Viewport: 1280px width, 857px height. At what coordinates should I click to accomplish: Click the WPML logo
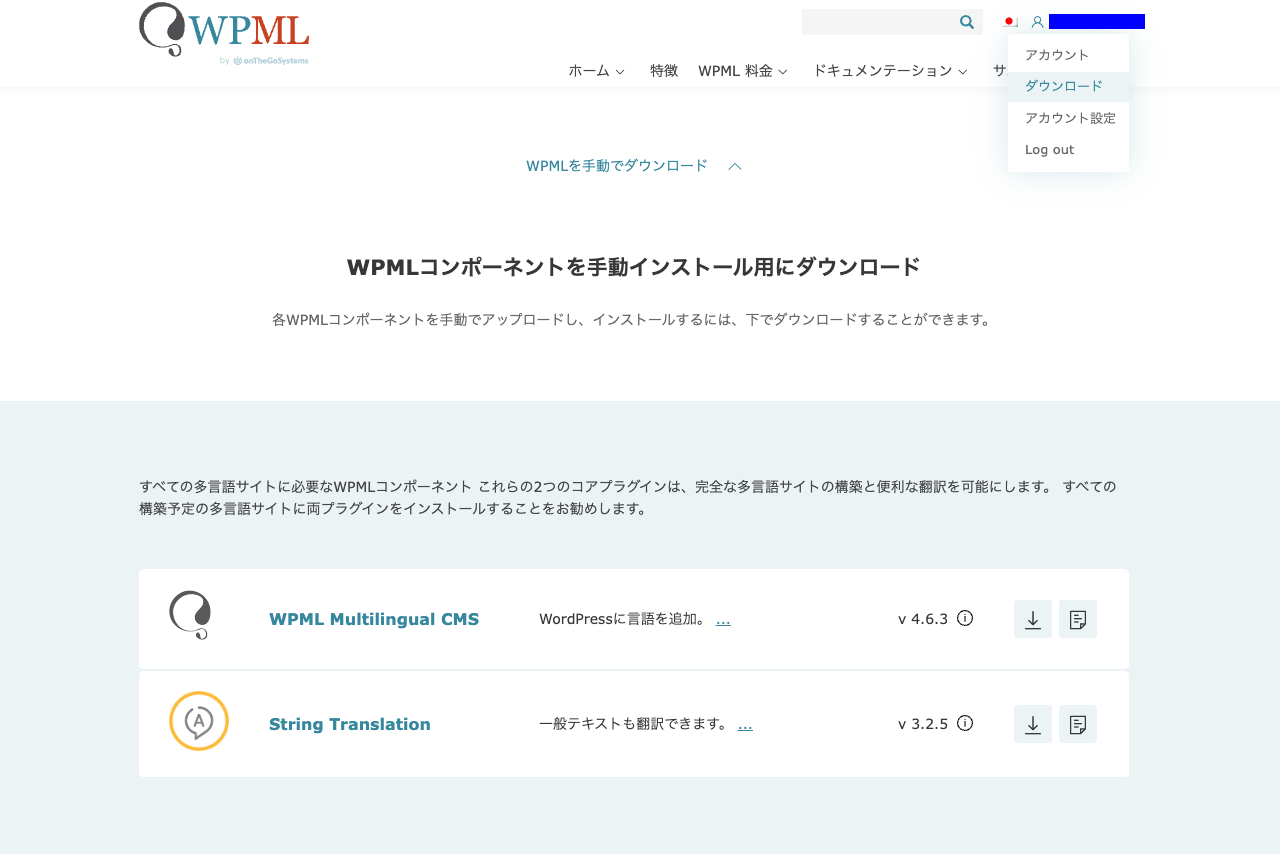pos(224,34)
